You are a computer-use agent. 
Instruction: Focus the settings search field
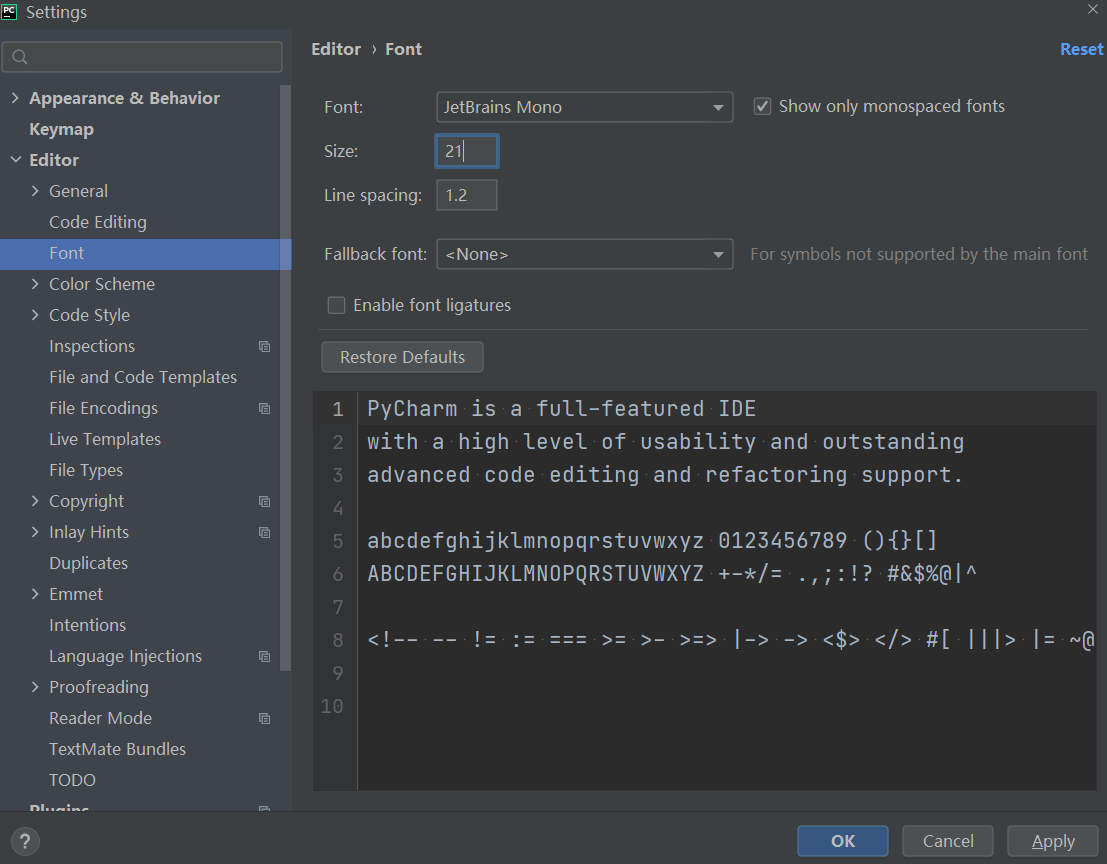coord(143,57)
